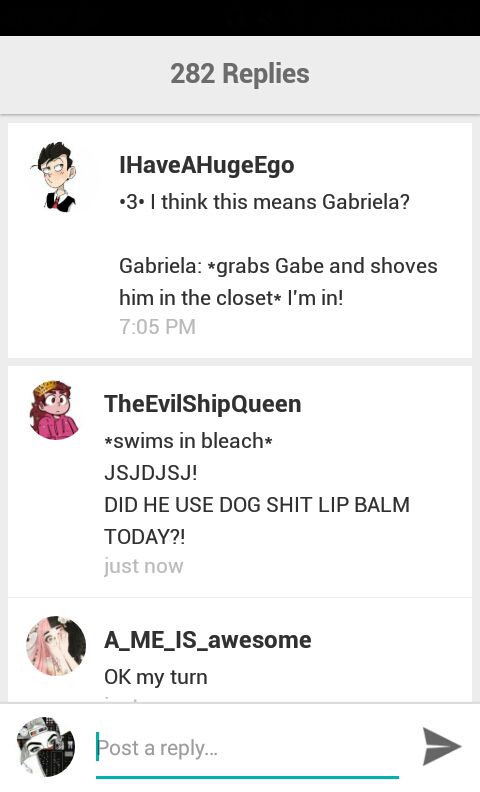Open IHaveAHugeEgo's avatar picture

pyautogui.click(x=55, y=176)
